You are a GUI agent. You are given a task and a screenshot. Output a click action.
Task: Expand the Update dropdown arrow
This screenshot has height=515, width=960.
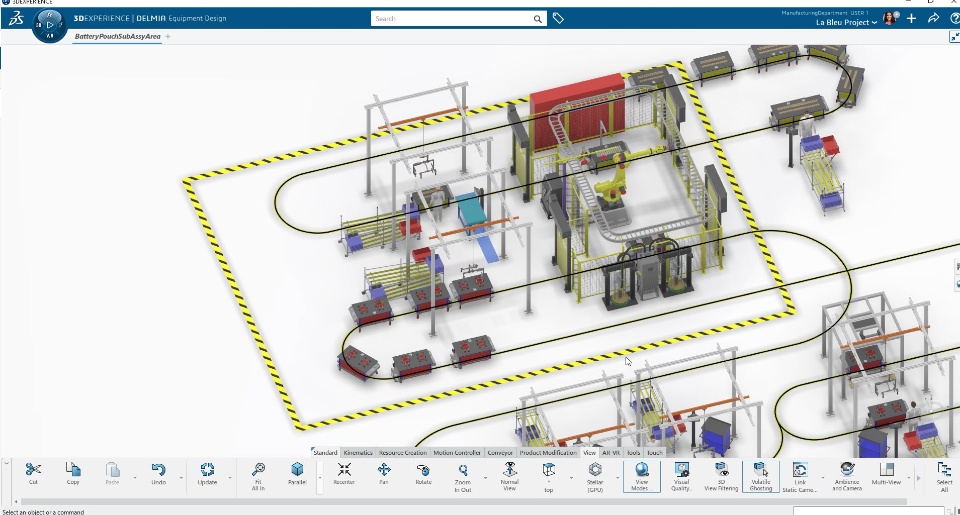coord(230,478)
